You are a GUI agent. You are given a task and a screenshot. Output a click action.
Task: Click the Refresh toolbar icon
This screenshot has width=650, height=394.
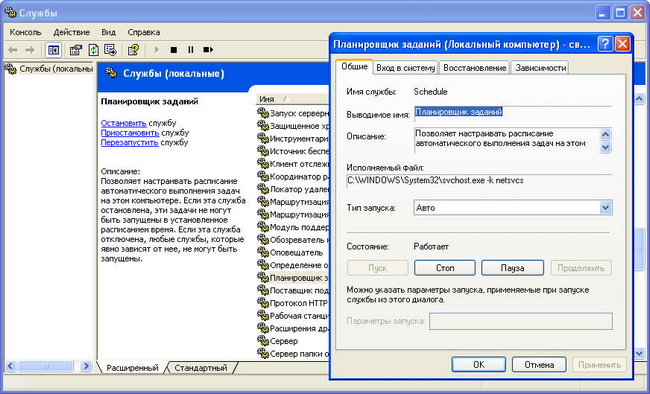coord(93,50)
